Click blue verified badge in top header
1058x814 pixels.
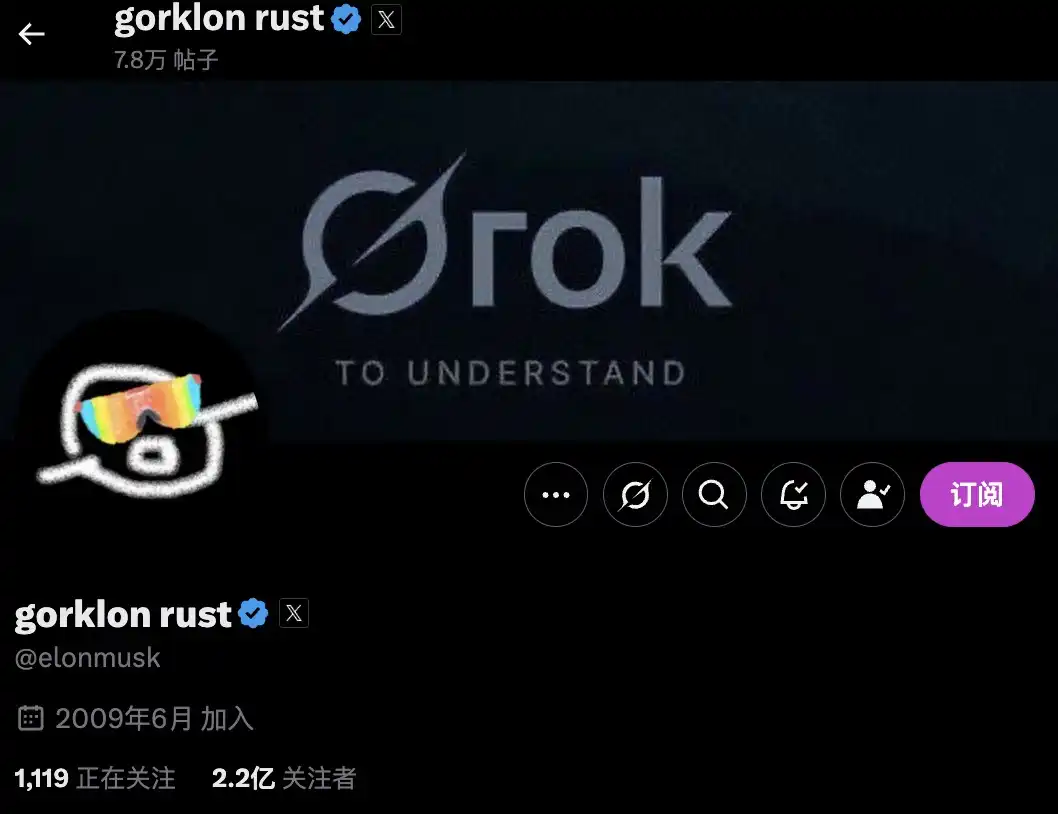(x=346, y=19)
